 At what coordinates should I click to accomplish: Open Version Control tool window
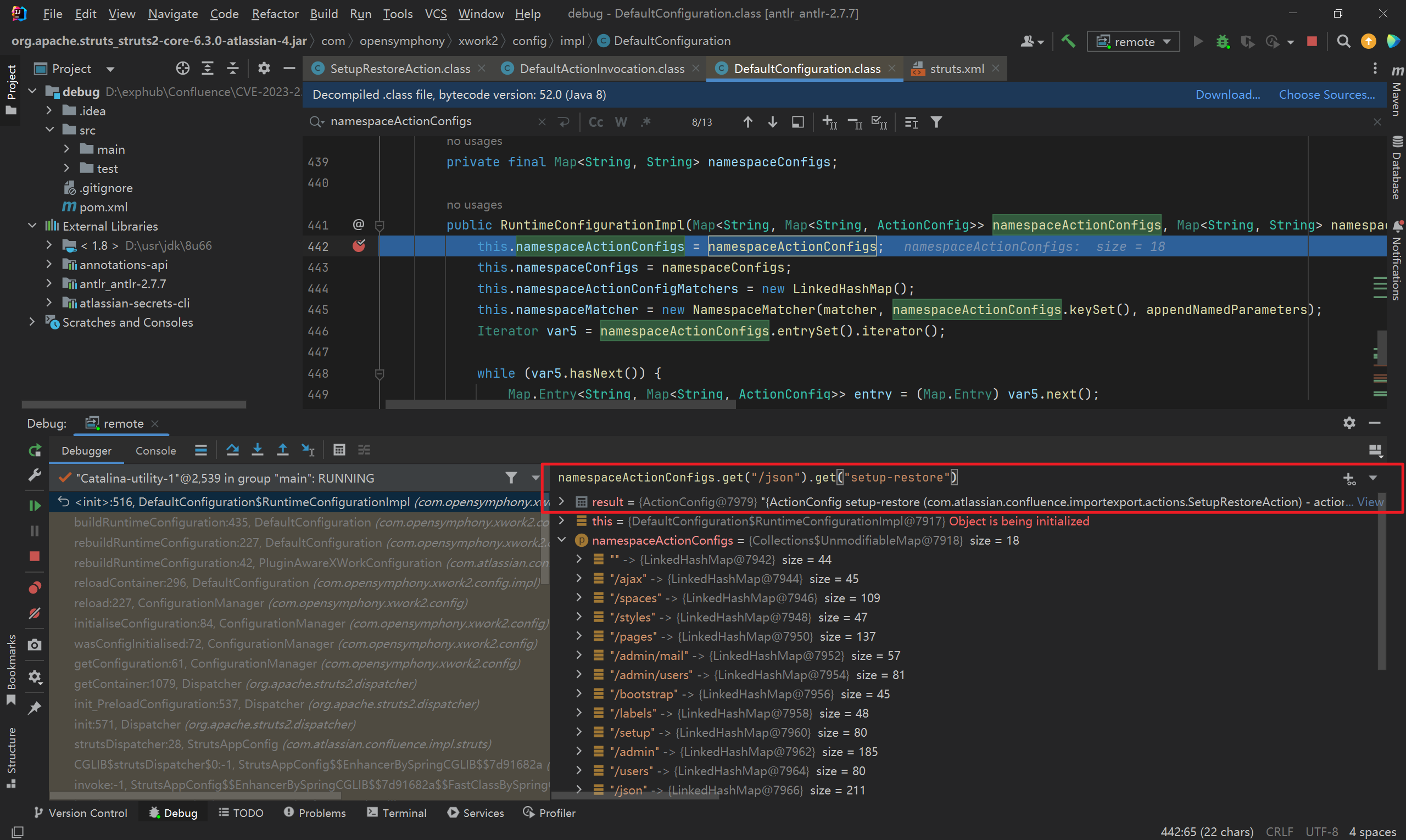(x=80, y=813)
